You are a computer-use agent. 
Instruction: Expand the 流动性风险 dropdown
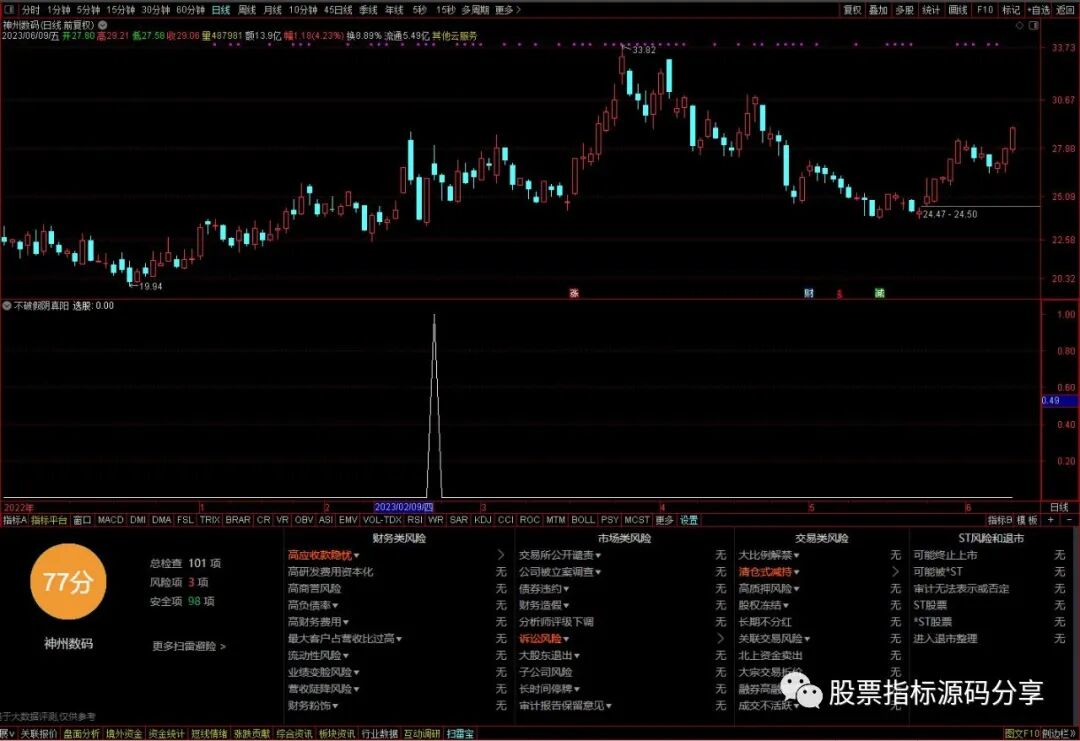tap(318, 656)
